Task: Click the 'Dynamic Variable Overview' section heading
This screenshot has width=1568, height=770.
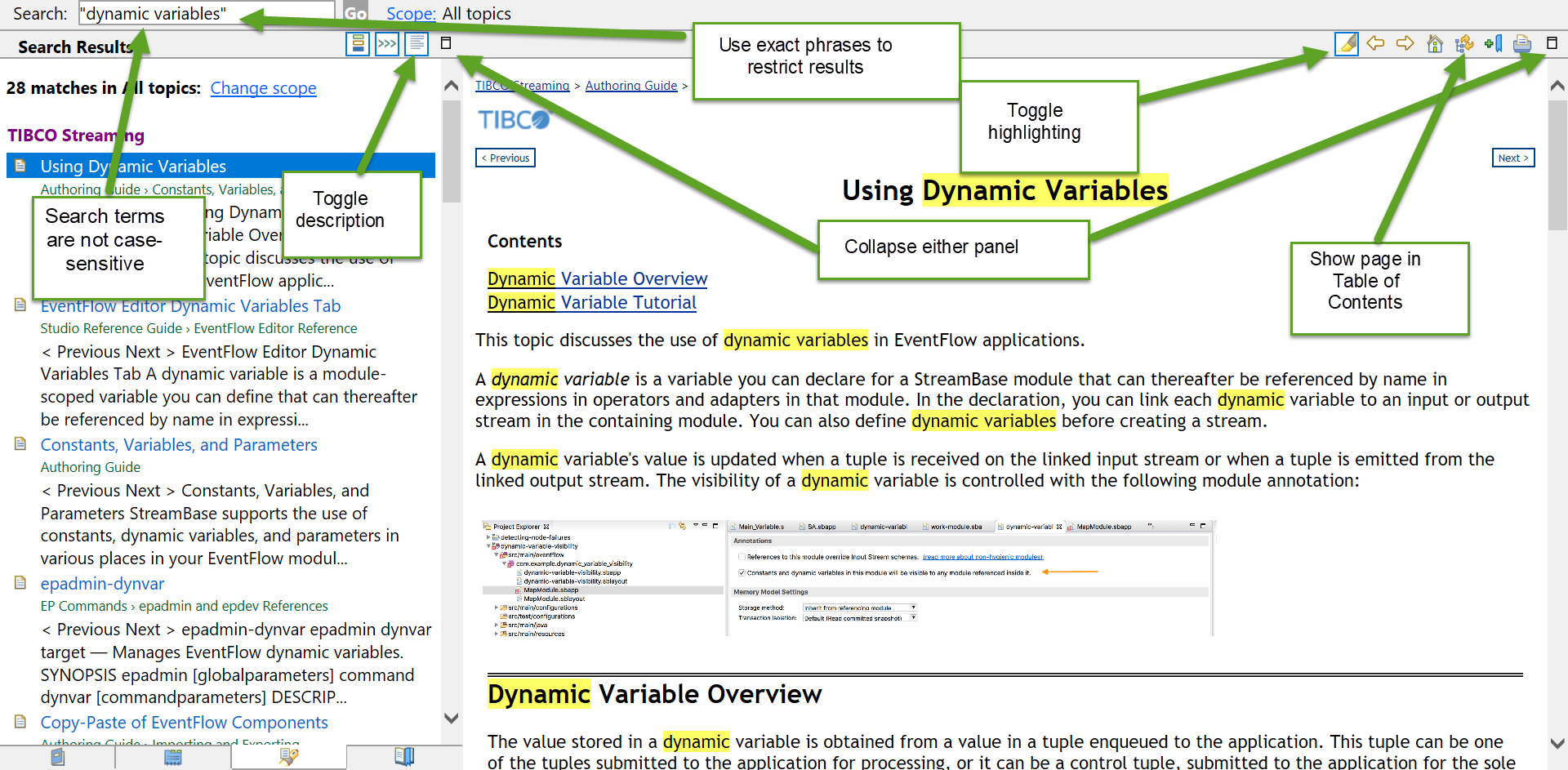Action: [x=655, y=694]
